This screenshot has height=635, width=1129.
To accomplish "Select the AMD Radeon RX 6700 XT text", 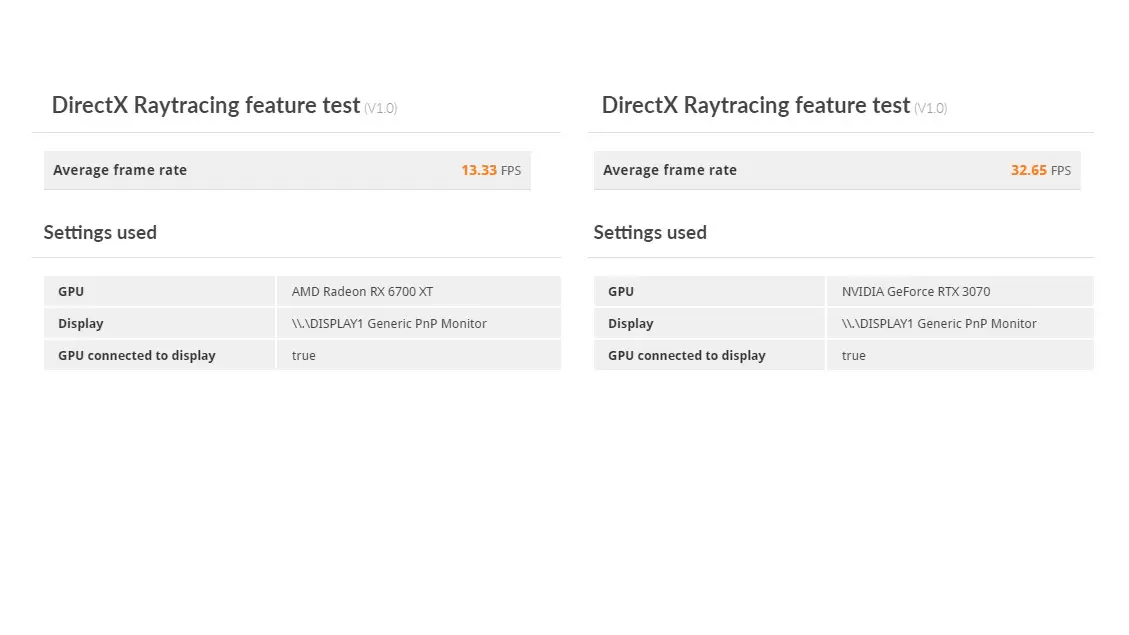I will coord(362,292).
